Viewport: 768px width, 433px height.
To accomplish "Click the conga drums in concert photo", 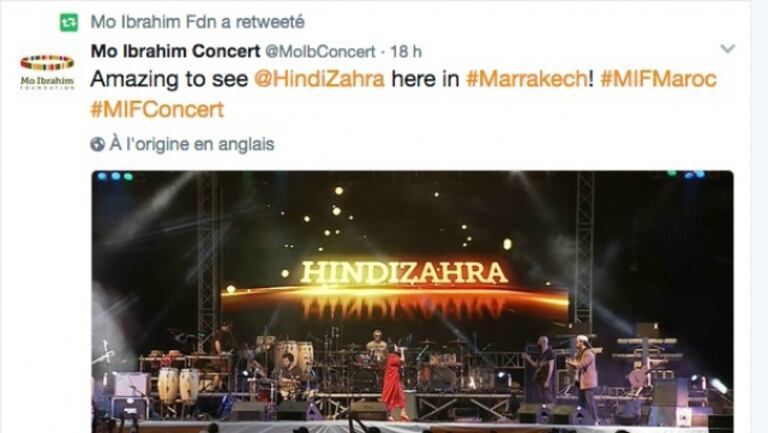I will tap(178, 385).
